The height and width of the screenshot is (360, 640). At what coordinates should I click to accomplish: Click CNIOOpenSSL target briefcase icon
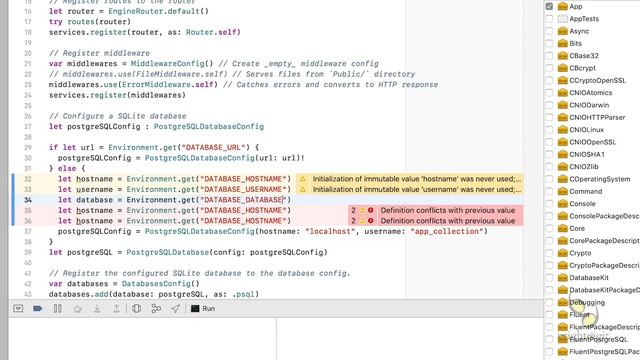[x=563, y=142]
